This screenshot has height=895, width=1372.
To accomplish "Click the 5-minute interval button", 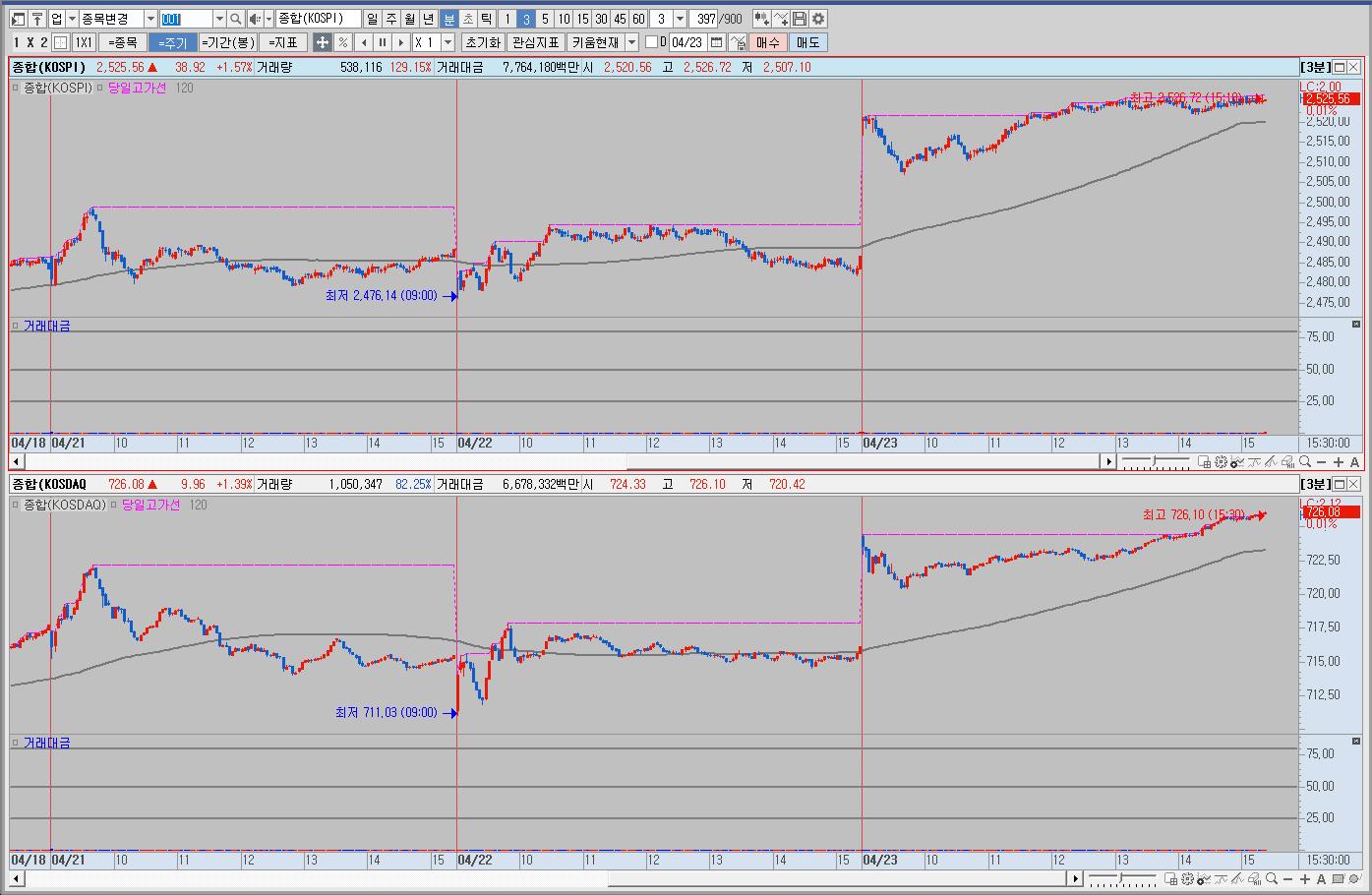I will [545, 19].
